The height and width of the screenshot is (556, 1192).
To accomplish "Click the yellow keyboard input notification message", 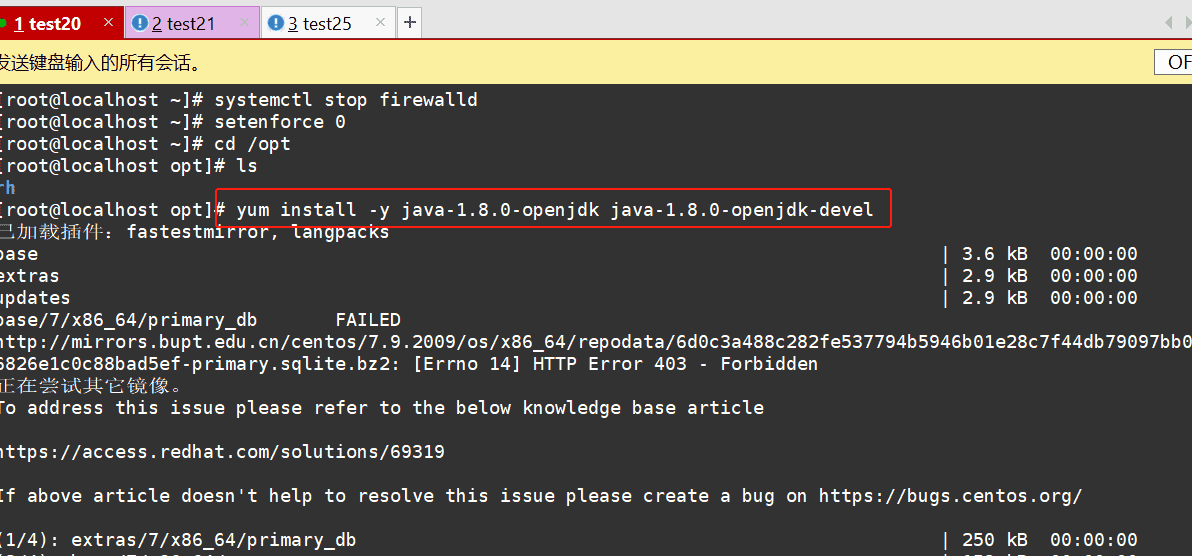I will [100, 63].
